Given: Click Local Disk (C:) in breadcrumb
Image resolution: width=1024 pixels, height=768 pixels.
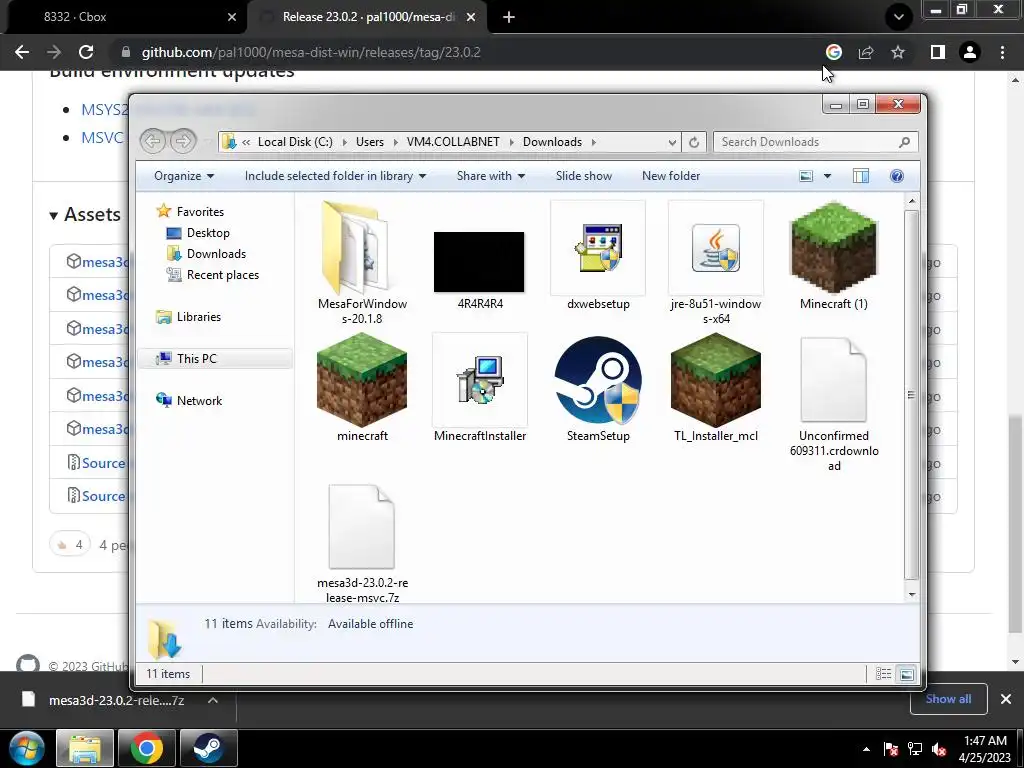Looking at the screenshot, I should (x=295, y=142).
